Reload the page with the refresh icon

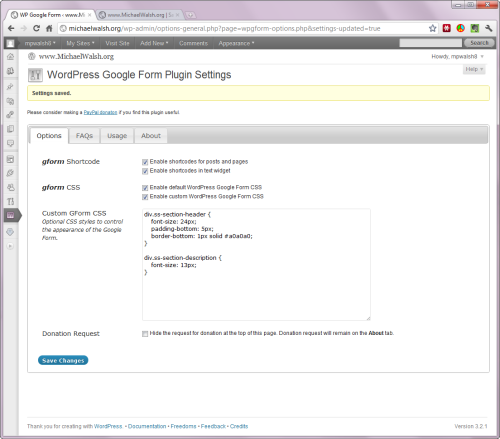(x=36, y=28)
